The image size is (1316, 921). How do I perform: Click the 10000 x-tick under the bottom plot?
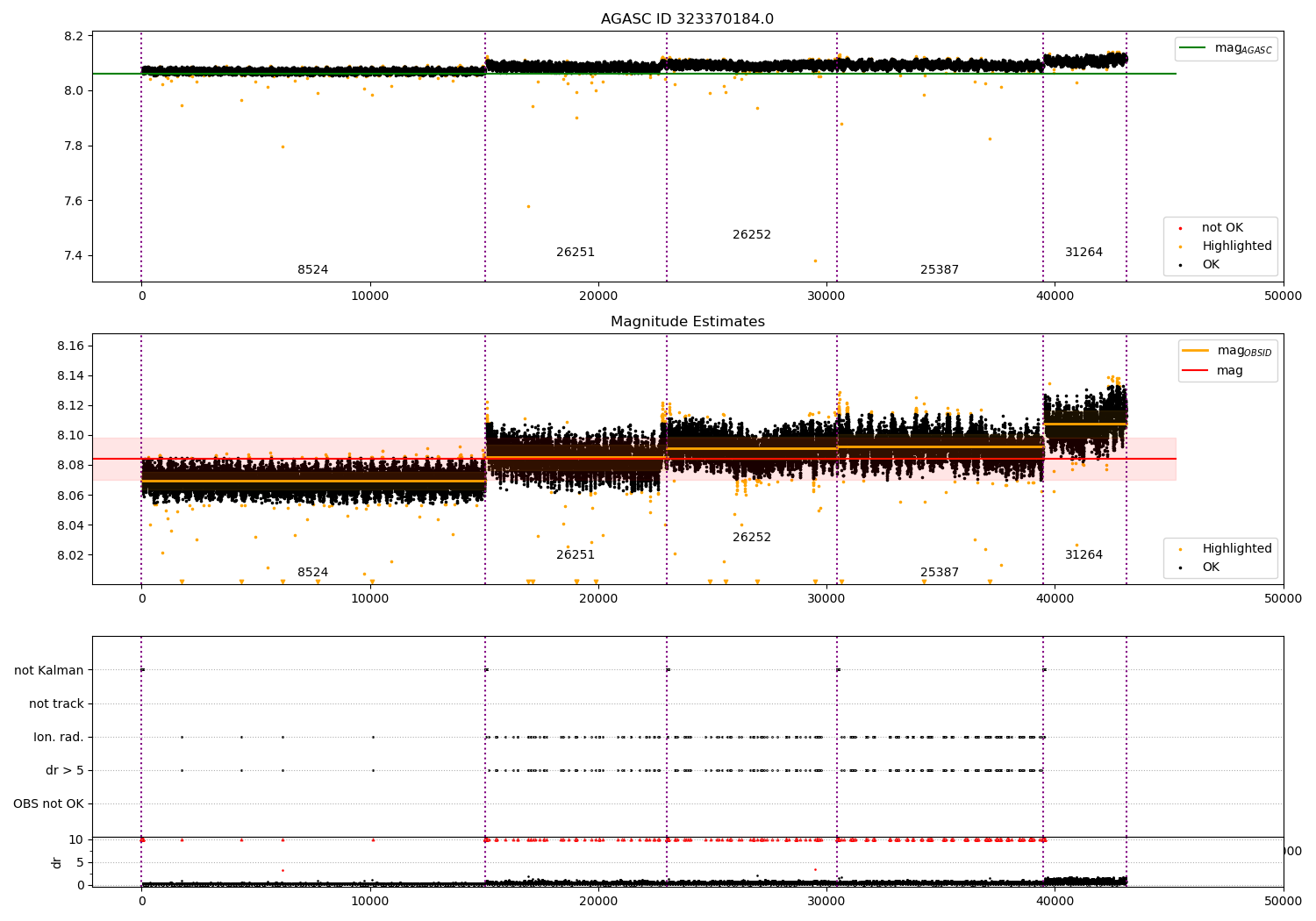[x=369, y=902]
